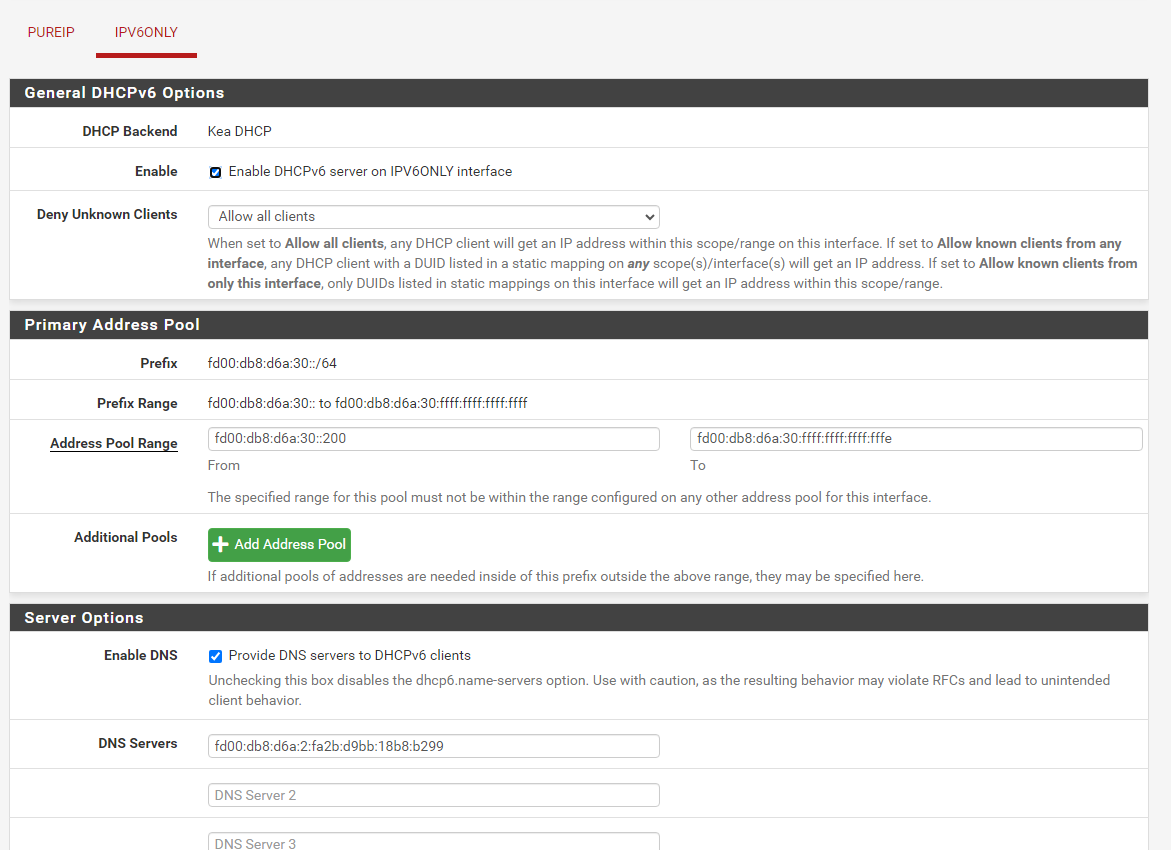Click the Allow all clients dropdown arrow
Screen dimensions: 1171x850
pos(650,217)
